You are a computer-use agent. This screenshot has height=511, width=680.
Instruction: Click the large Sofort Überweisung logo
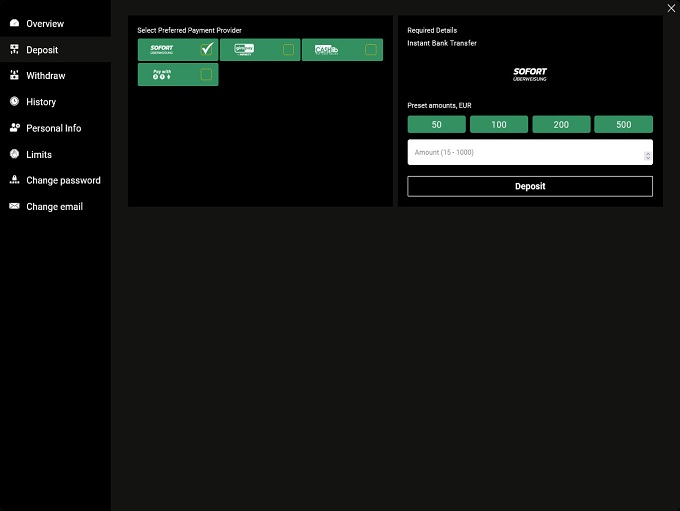530,74
